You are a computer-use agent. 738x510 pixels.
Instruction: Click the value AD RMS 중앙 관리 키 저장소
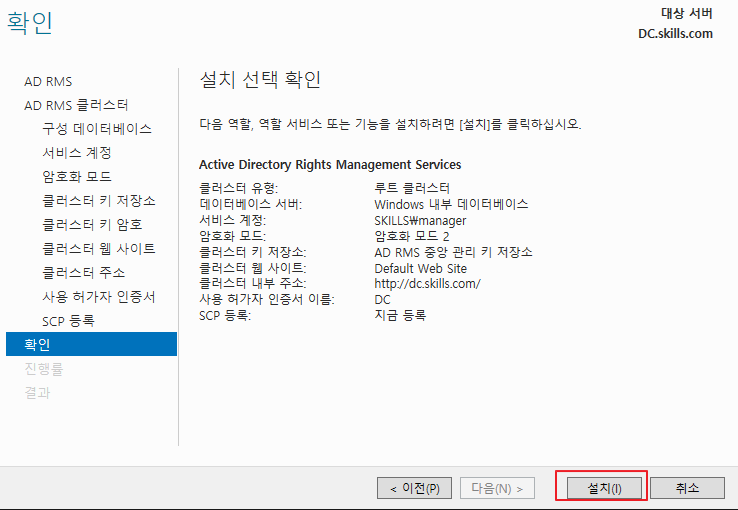pyautogui.click(x=453, y=252)
